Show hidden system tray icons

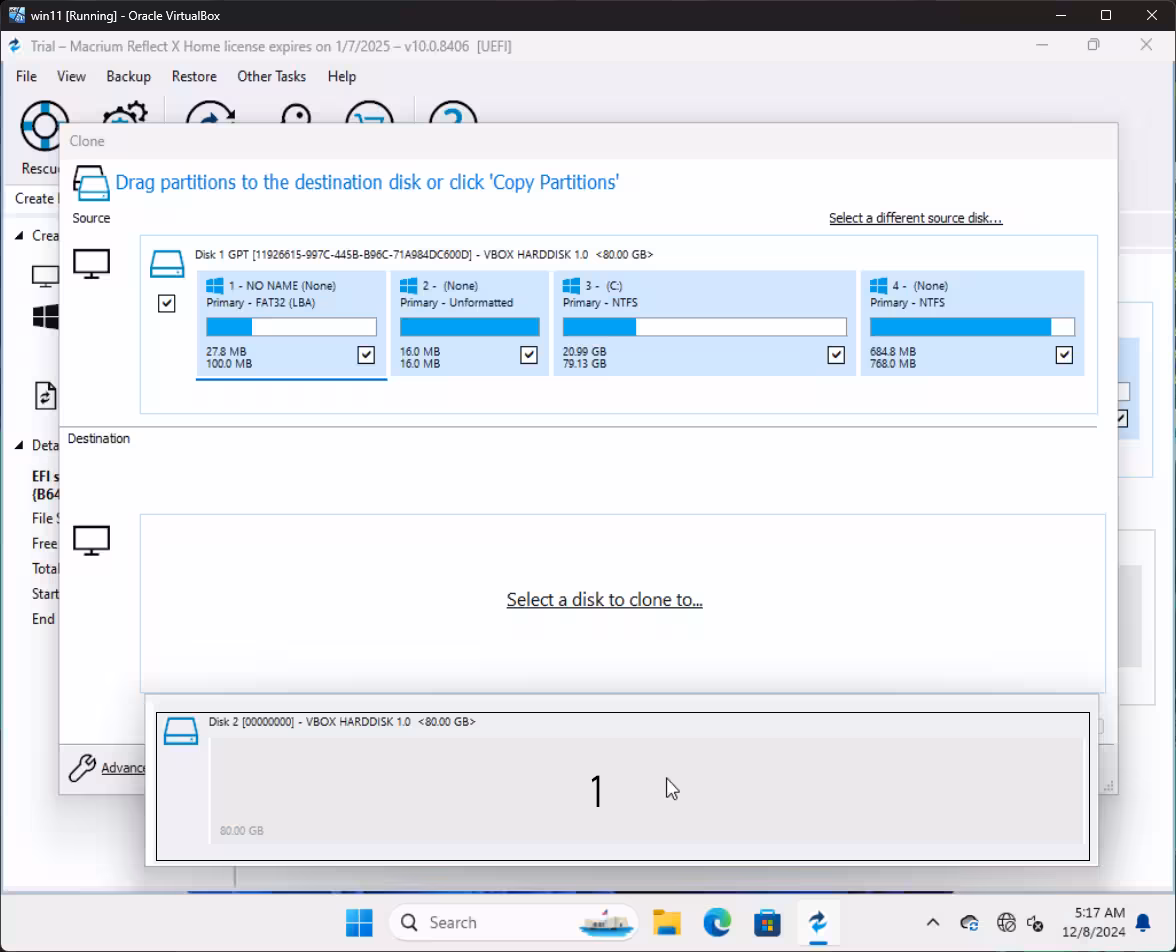[933, 923]
